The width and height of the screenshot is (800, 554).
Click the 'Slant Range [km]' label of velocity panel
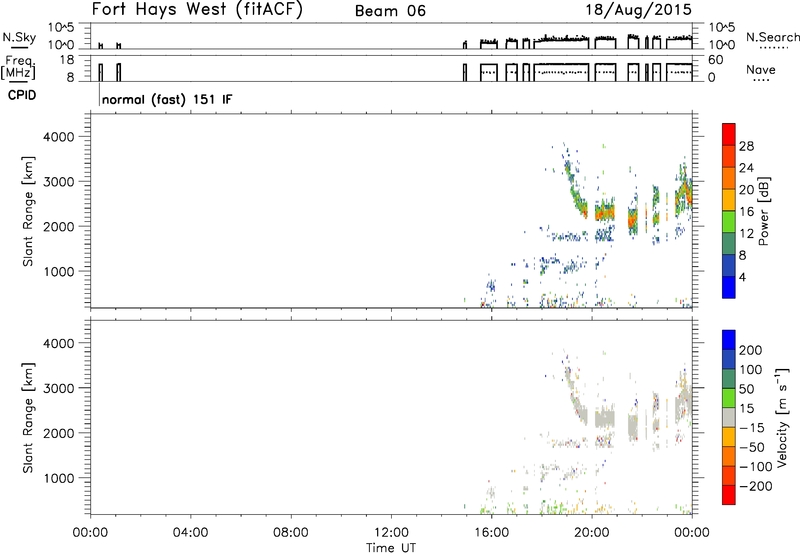click(28, 418)
